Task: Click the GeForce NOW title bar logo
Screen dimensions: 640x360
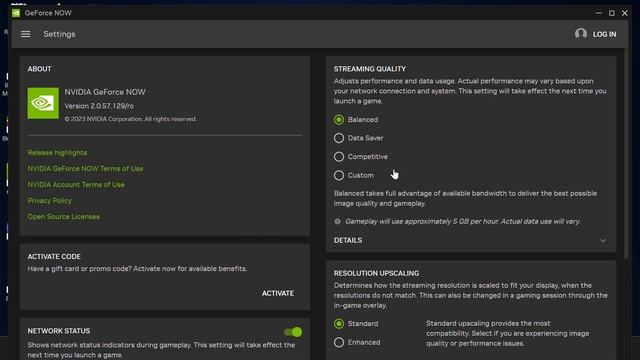Action: point(16,13)
